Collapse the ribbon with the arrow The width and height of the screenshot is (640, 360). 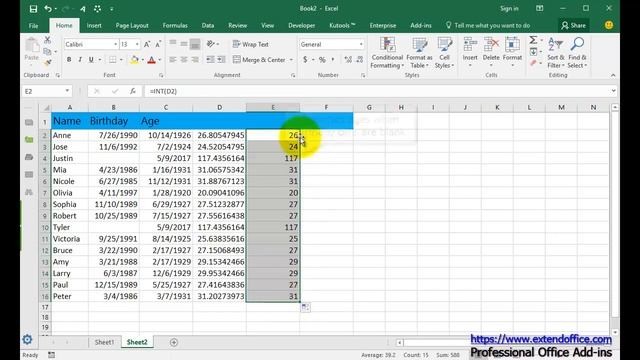tap(613, 75)
